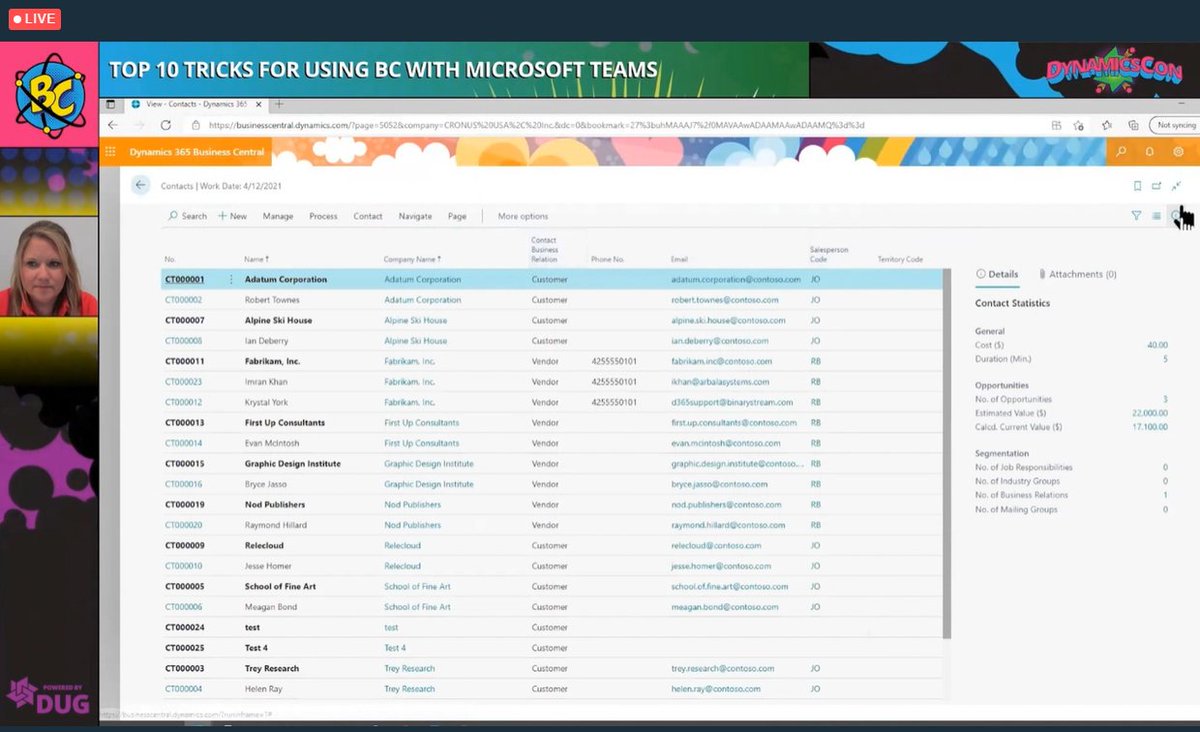This screenshot has width=1200, height=732.
Task: Click the Salesperson Code column header
Action: click(829, 254)
